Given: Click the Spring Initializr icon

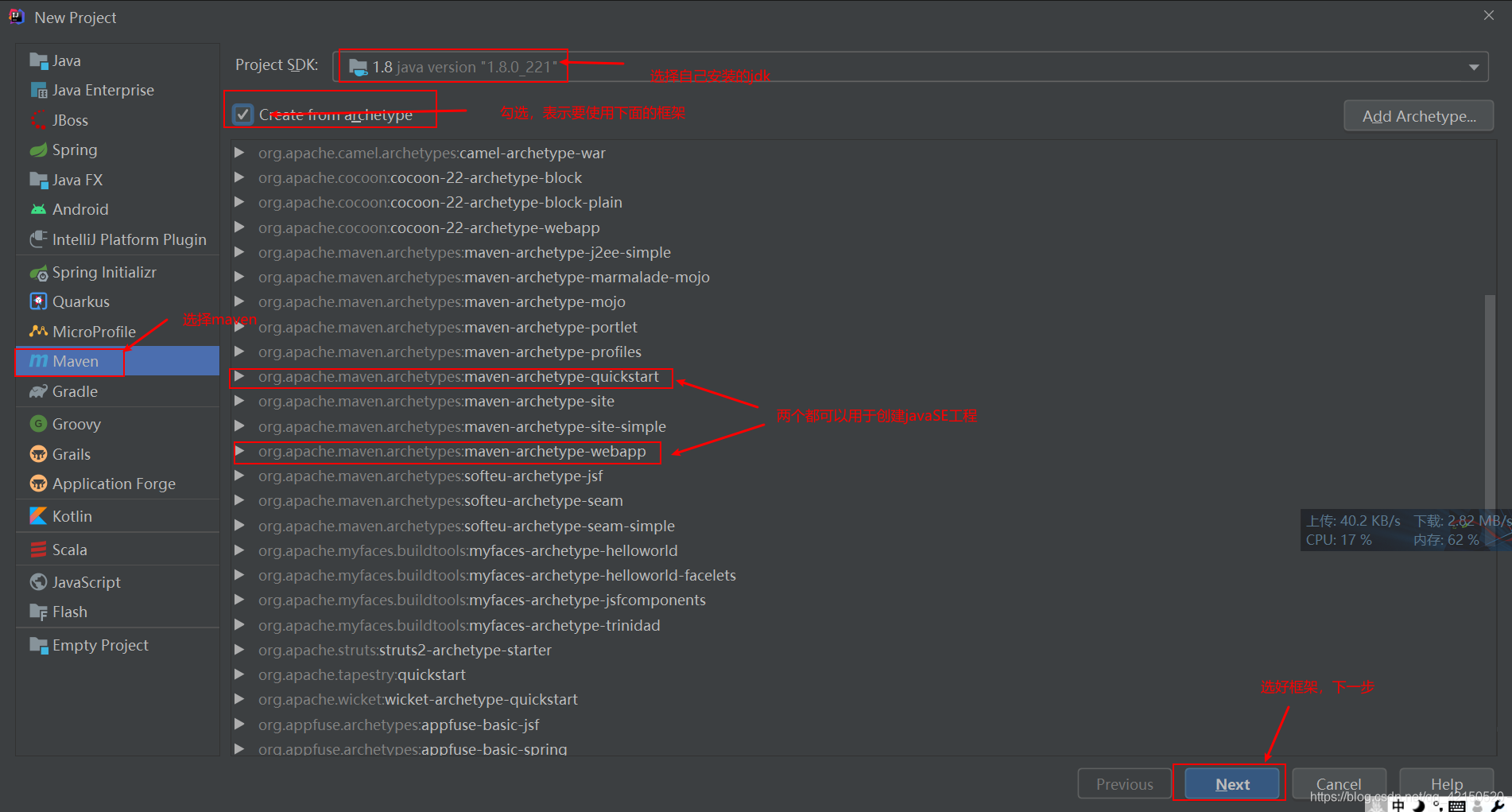Looking at the screenshot, I should [x=38, y=273].
